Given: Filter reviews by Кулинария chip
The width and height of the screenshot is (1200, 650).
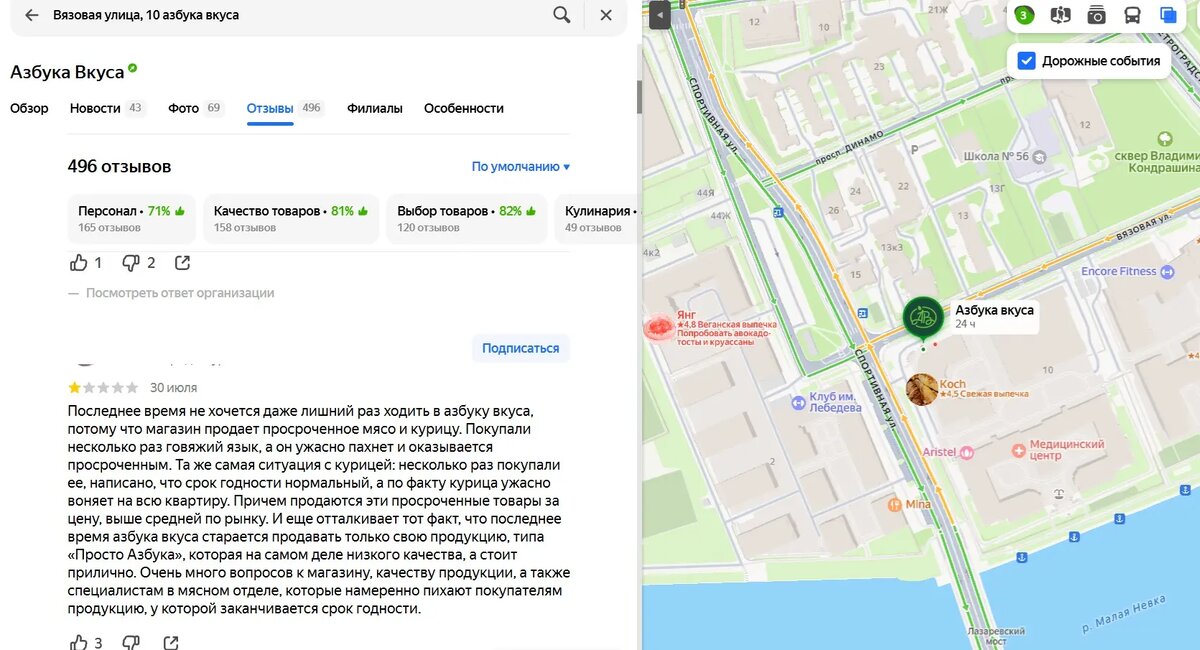Looking at the screenshot, I should 597,219.
